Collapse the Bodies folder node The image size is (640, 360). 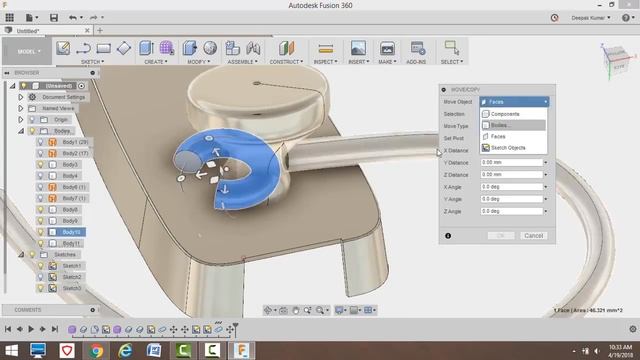click(x=20, y=131)
